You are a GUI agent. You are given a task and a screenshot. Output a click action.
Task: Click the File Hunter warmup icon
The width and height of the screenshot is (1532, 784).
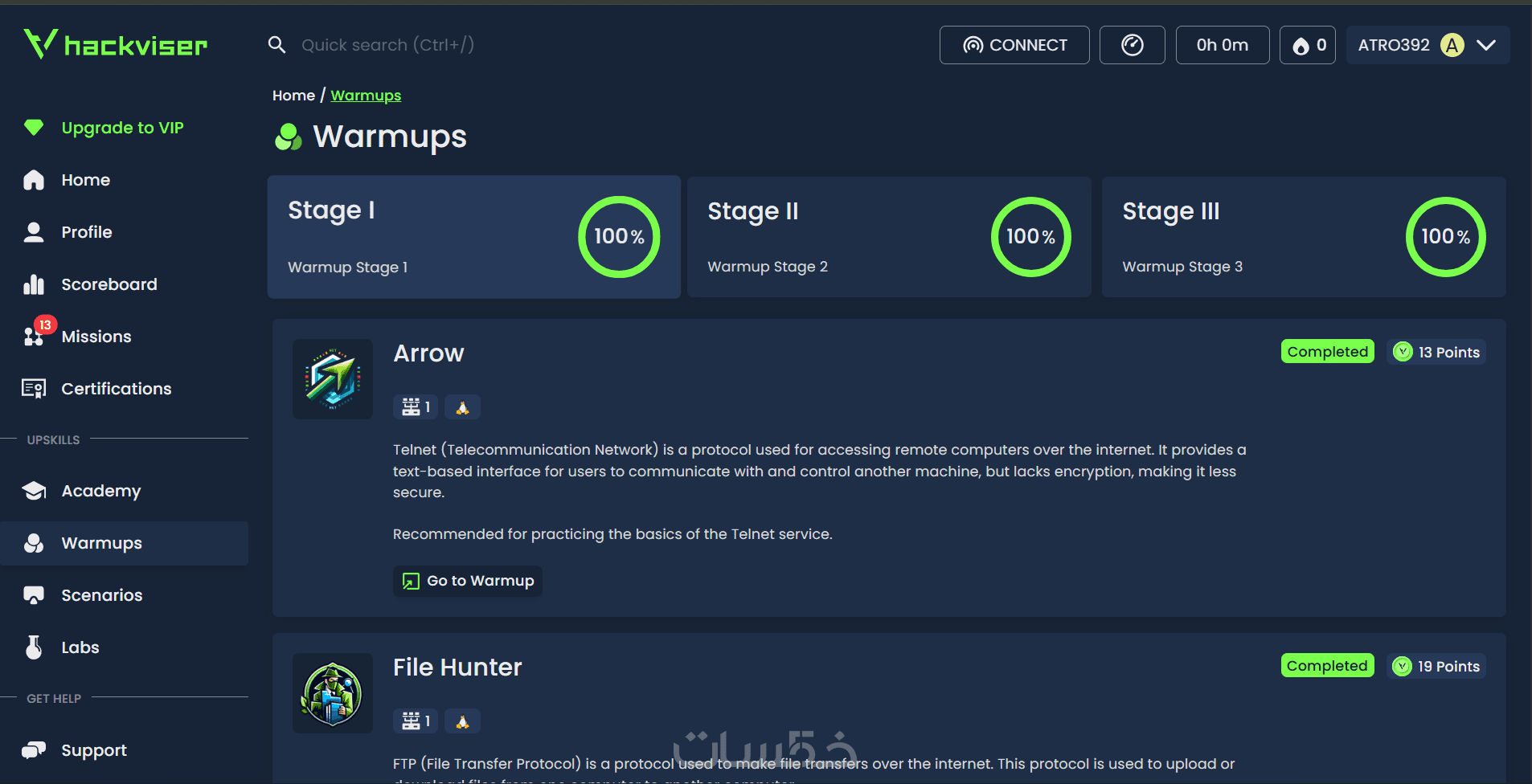[333, 693]
